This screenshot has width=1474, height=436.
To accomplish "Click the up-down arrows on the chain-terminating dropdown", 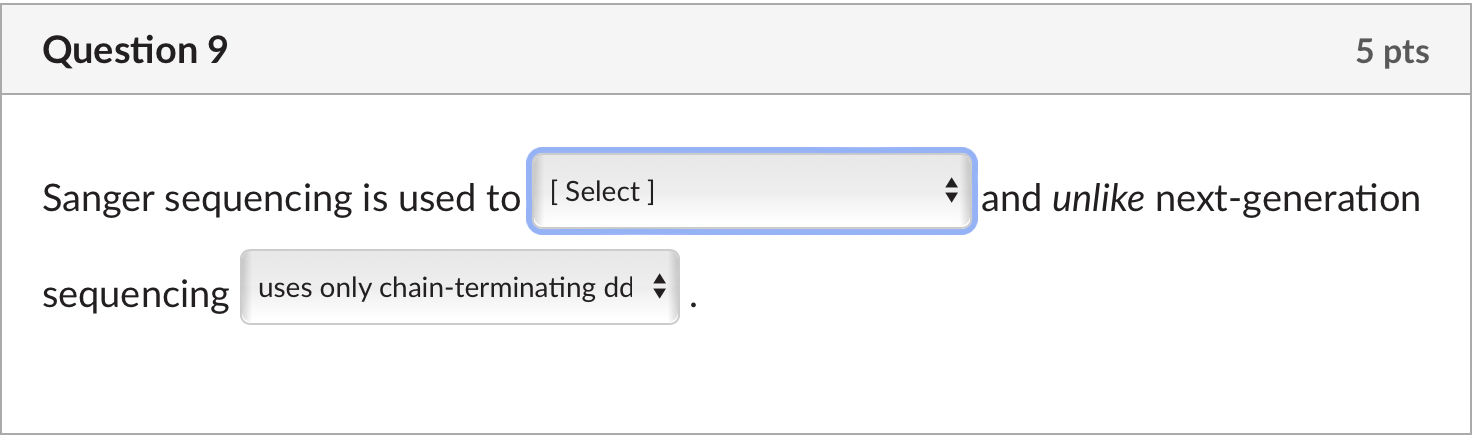I will pos(658,289).
